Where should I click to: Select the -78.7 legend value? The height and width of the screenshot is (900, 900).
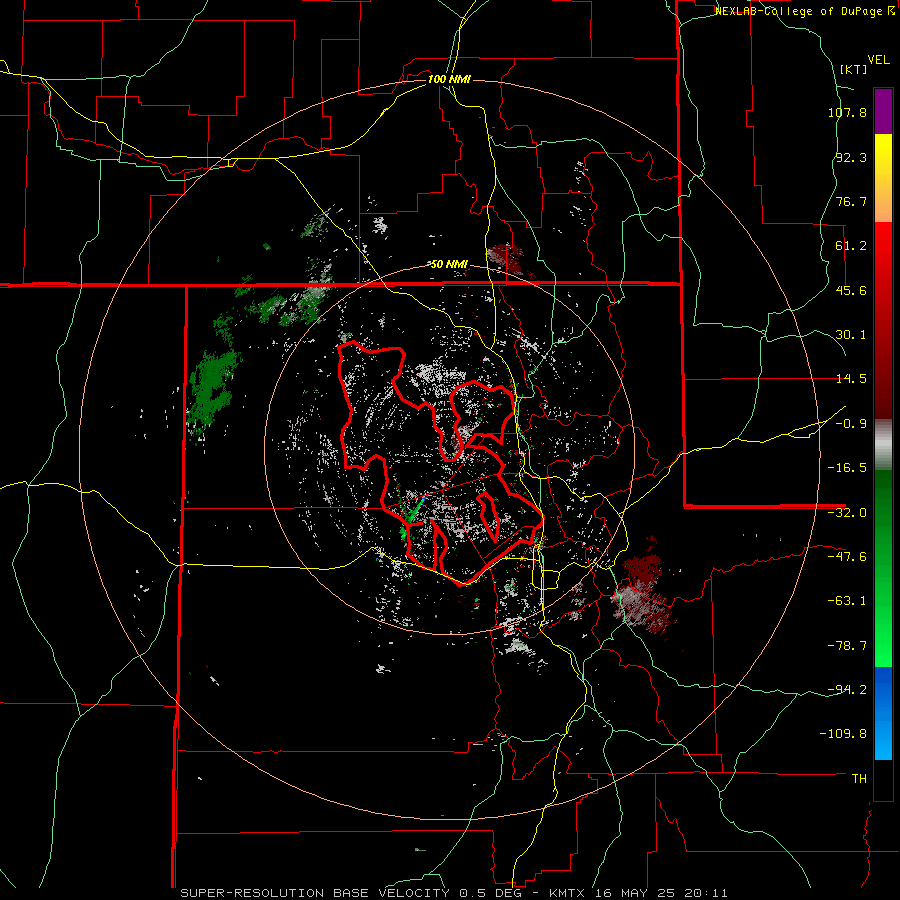click(847, 646)
